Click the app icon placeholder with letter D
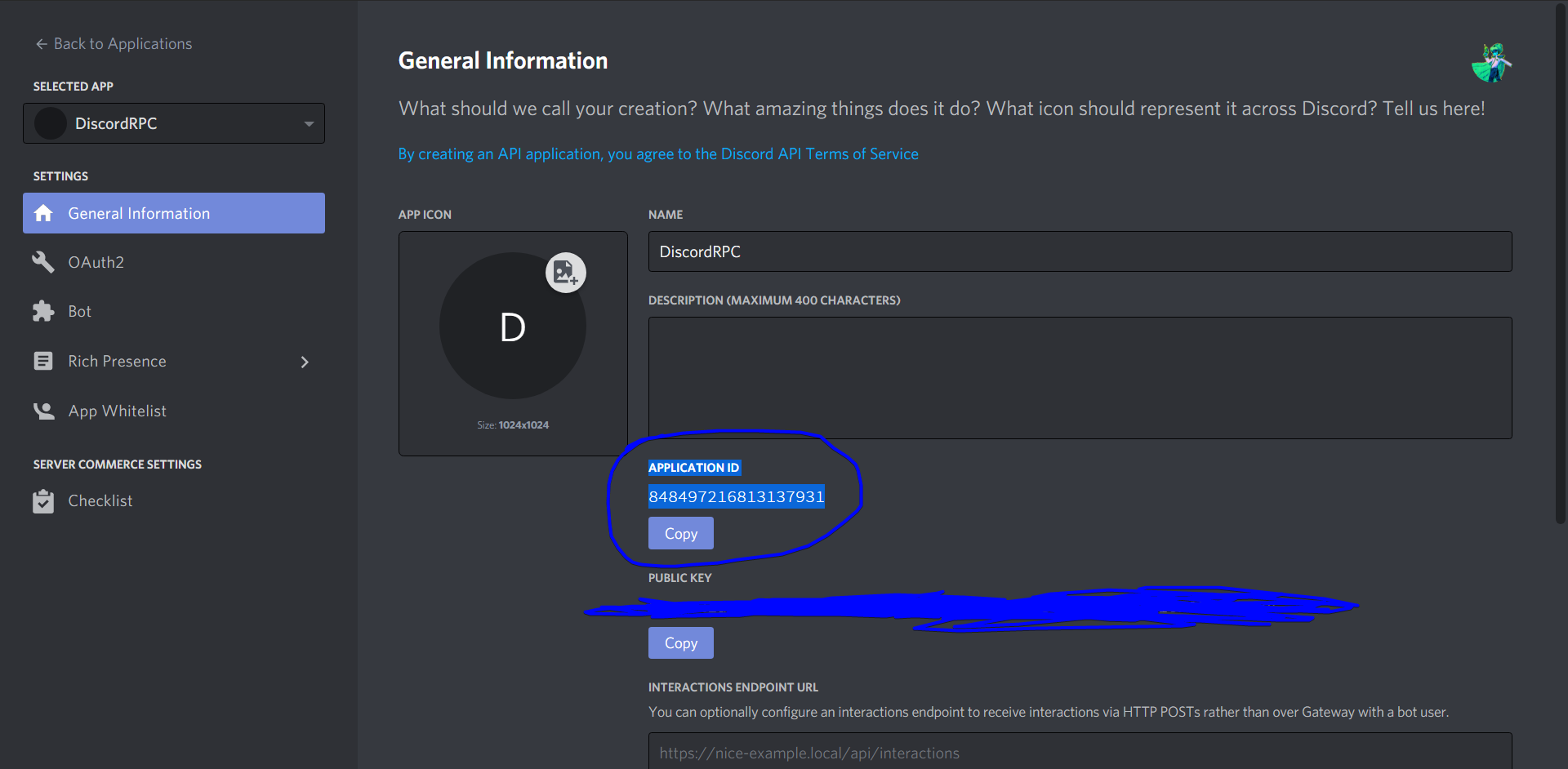The image size is (1568, 769). click(x=513, y=326)
